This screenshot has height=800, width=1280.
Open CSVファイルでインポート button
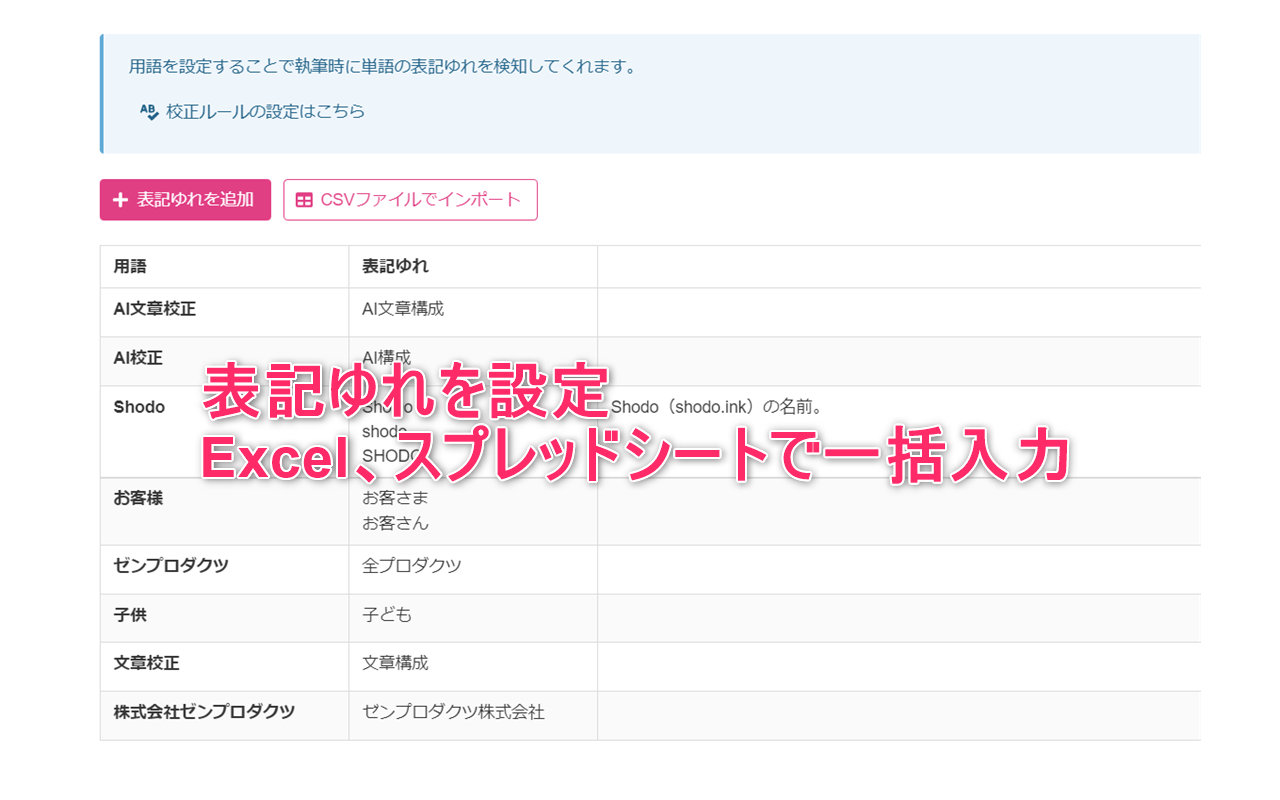tap(410, 200)
